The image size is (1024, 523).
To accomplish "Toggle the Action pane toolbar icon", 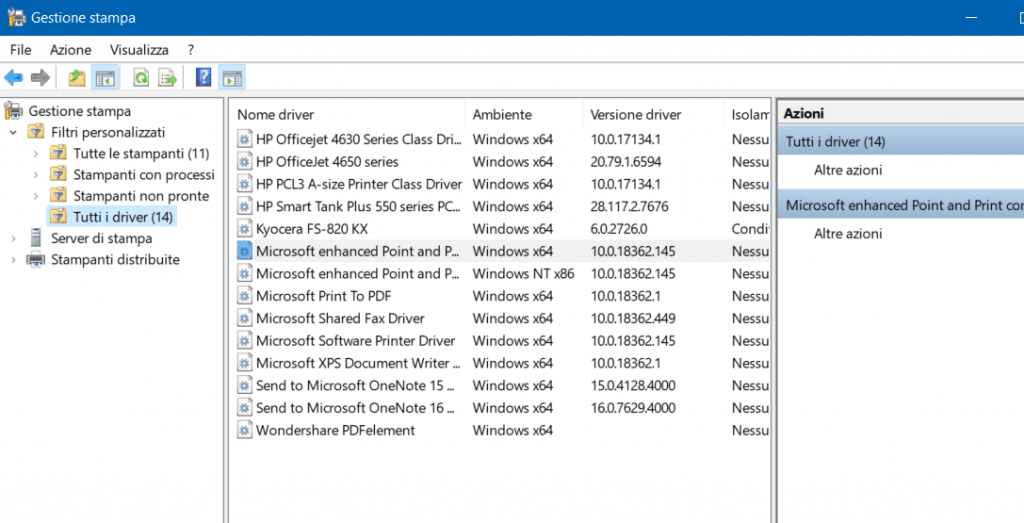I will (x=232, y=77).
